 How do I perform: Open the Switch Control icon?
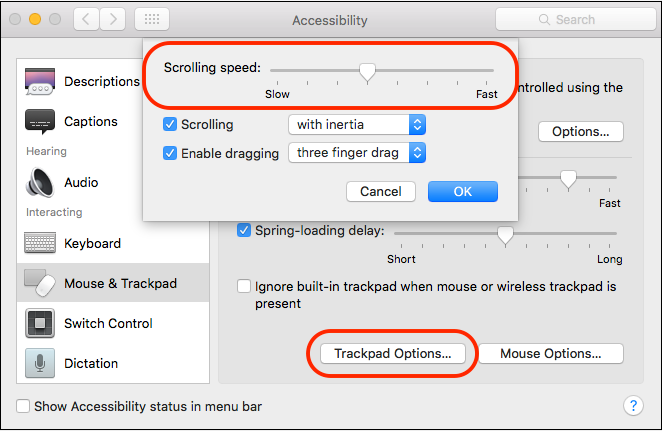click(x=40, y=323)
